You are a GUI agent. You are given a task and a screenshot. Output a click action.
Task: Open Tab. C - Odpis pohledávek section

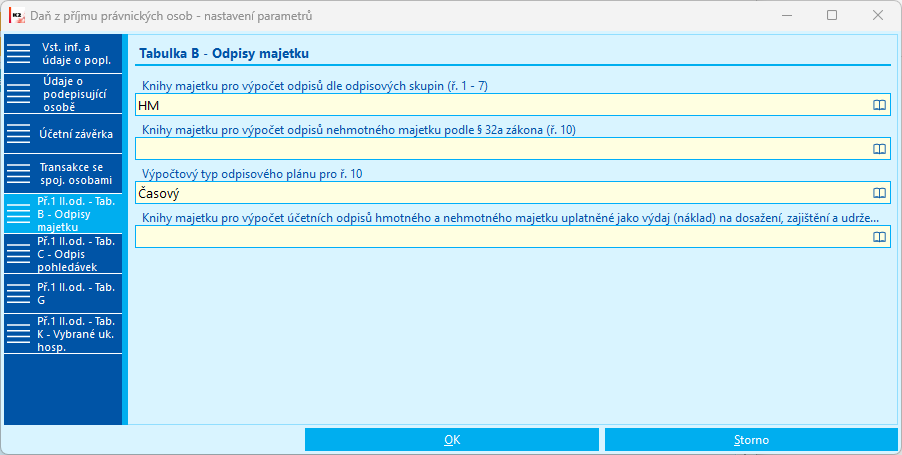[63, 253]
